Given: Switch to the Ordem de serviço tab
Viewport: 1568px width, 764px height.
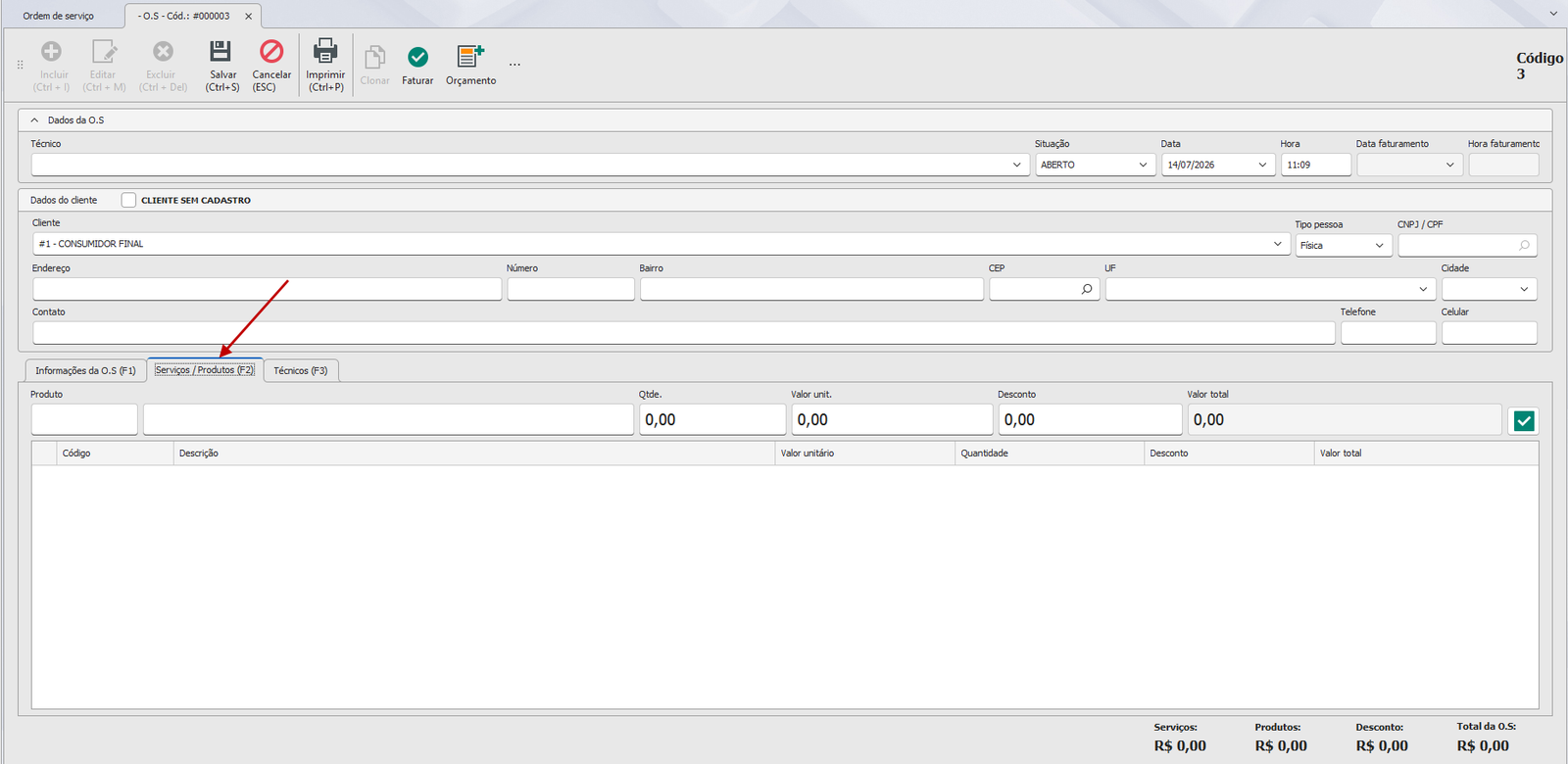Looking at the screenshot, I should tap(59, 16).
